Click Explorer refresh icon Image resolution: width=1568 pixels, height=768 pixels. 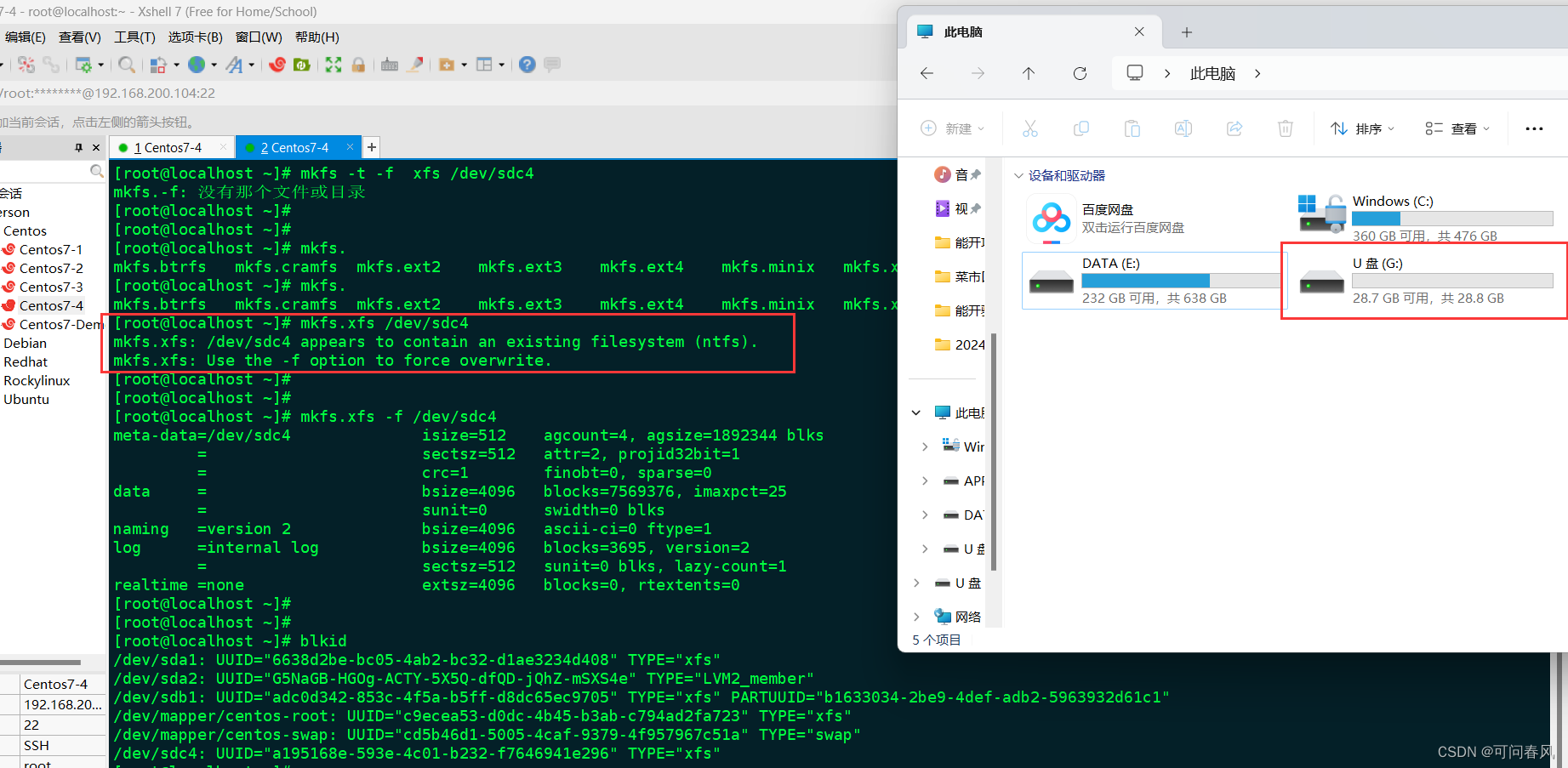(1080, 73)
